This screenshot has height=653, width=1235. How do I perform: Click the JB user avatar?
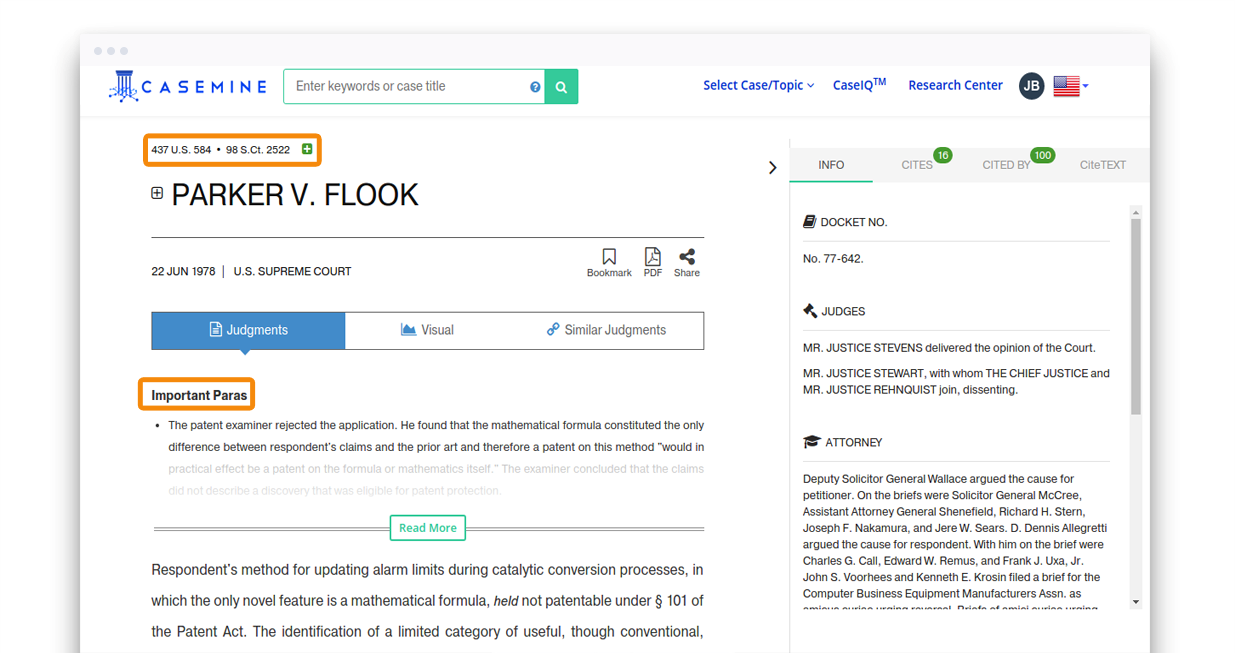coord(1031,86)
